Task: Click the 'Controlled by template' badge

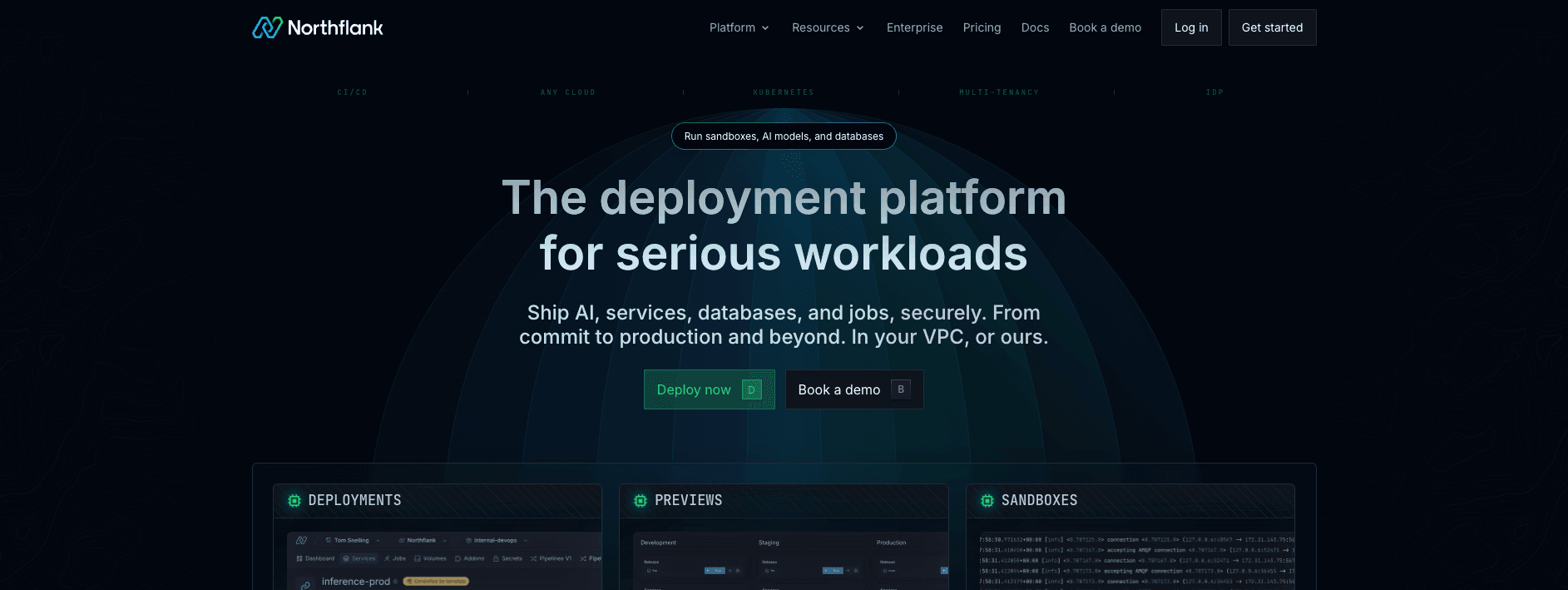Action: tap(436, 582)
